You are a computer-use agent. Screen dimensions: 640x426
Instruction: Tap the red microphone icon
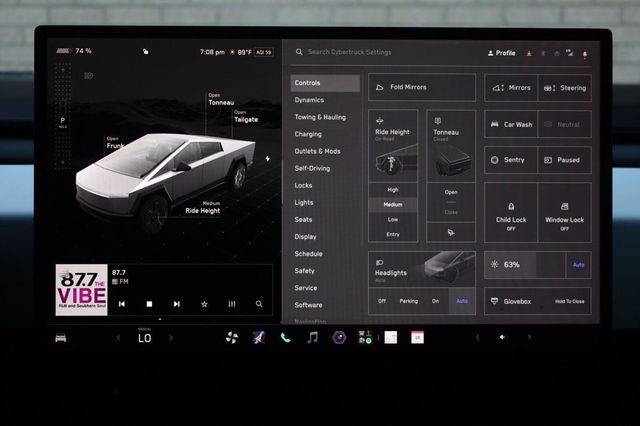click(x=584, y=54)
